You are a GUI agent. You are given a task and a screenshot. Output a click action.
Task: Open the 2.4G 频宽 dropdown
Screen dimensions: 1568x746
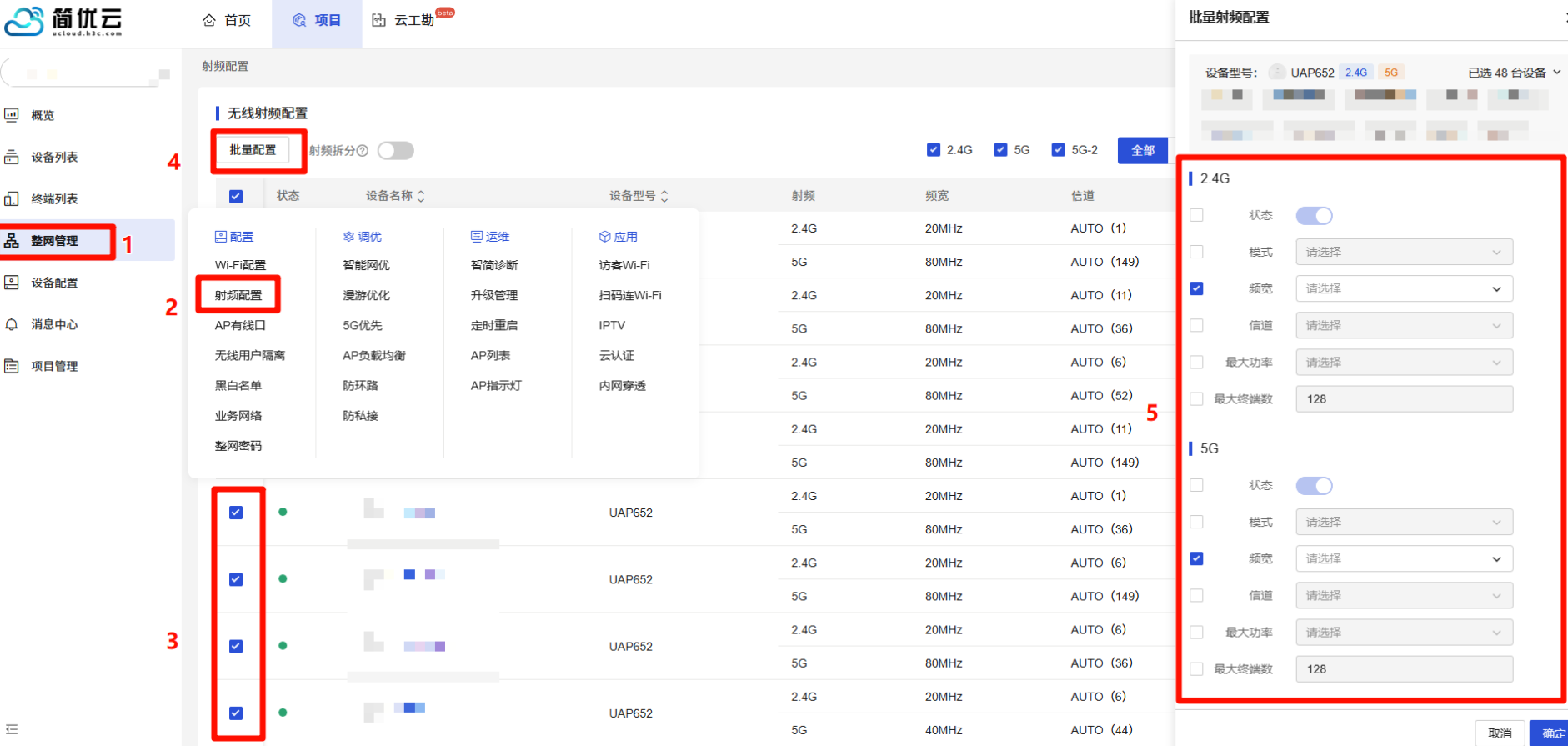pyautogui.click(x=1404, y=289)
